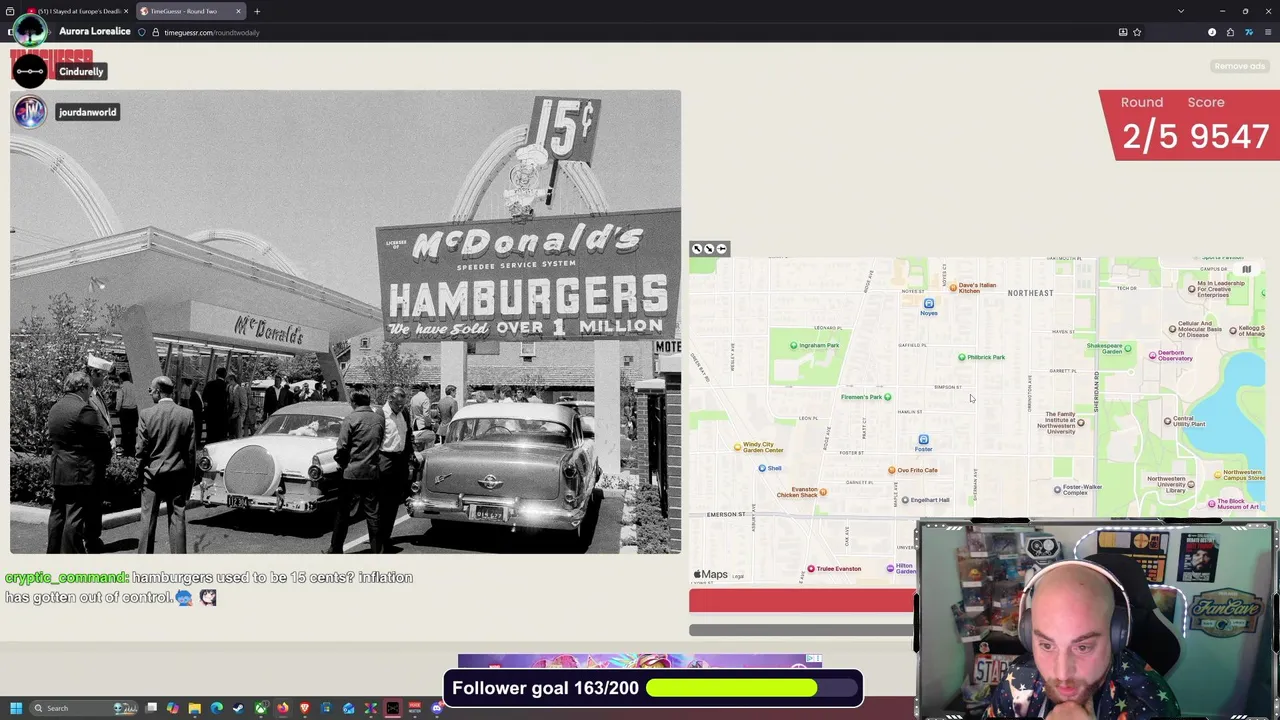Click the grey year slider track
This screenshot has height=720, width=1280.
(802, 630)
